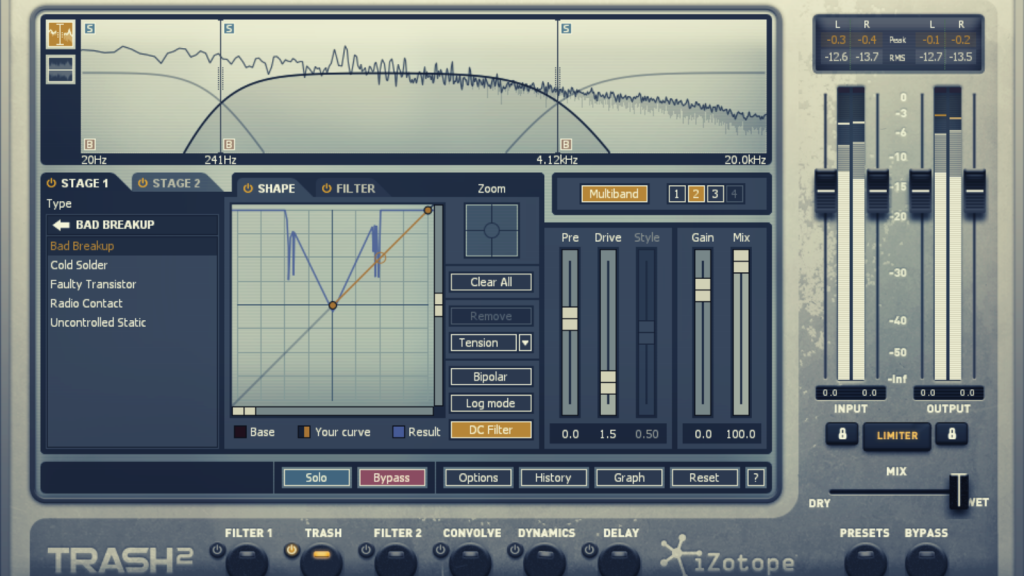
Task: Click the Drive slider handle
Action: (x=608, y=383)
